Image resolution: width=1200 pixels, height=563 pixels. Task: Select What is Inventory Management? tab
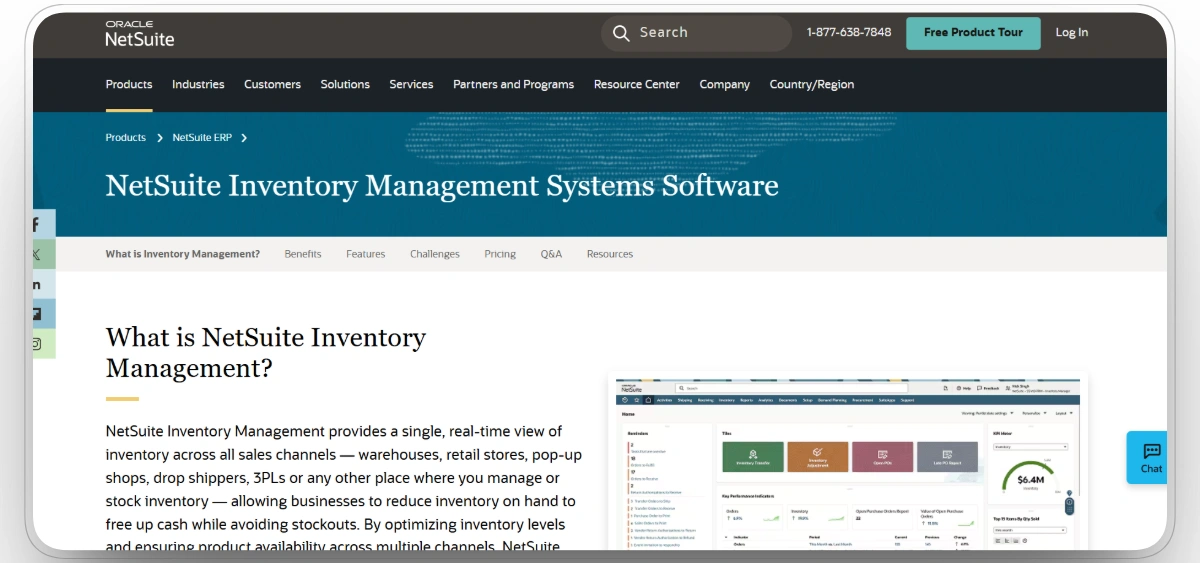[183, 254]
